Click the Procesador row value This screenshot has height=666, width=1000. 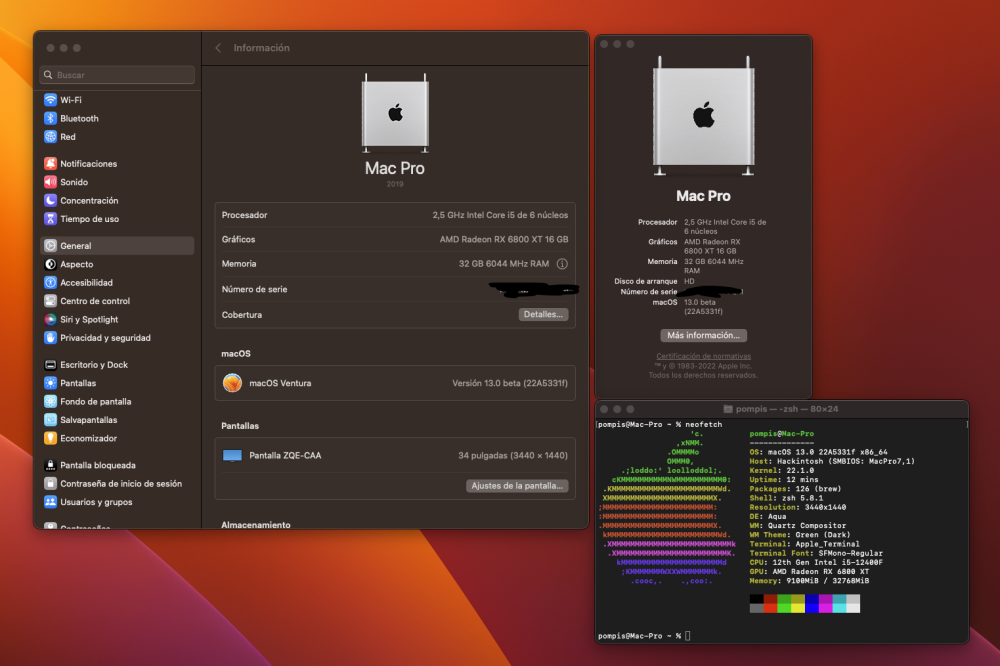(x=500, y=216)
